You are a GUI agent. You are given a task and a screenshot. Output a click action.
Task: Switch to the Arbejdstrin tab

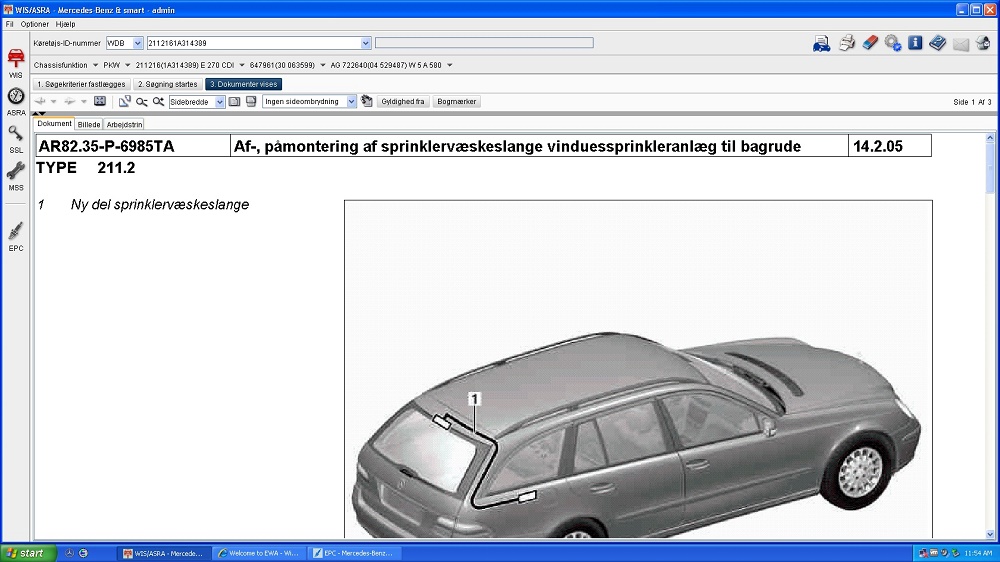(x=124, y=124)
